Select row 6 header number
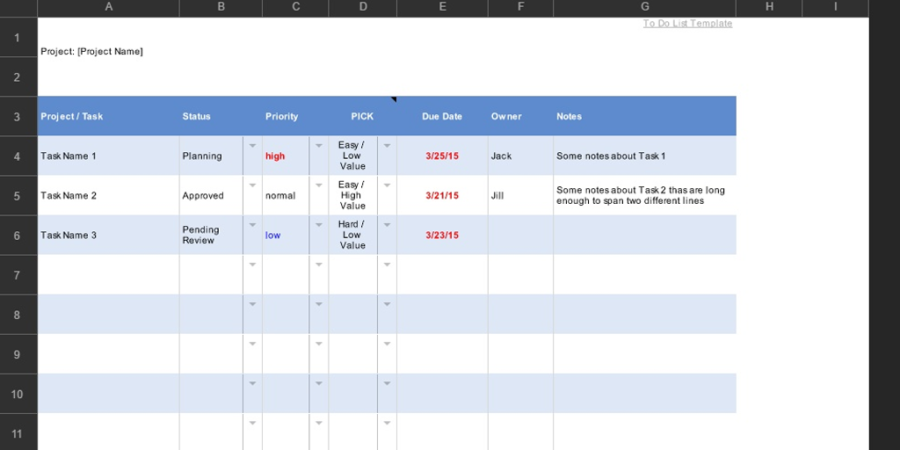Screen dimensions: 900x450 pos(18,235)
